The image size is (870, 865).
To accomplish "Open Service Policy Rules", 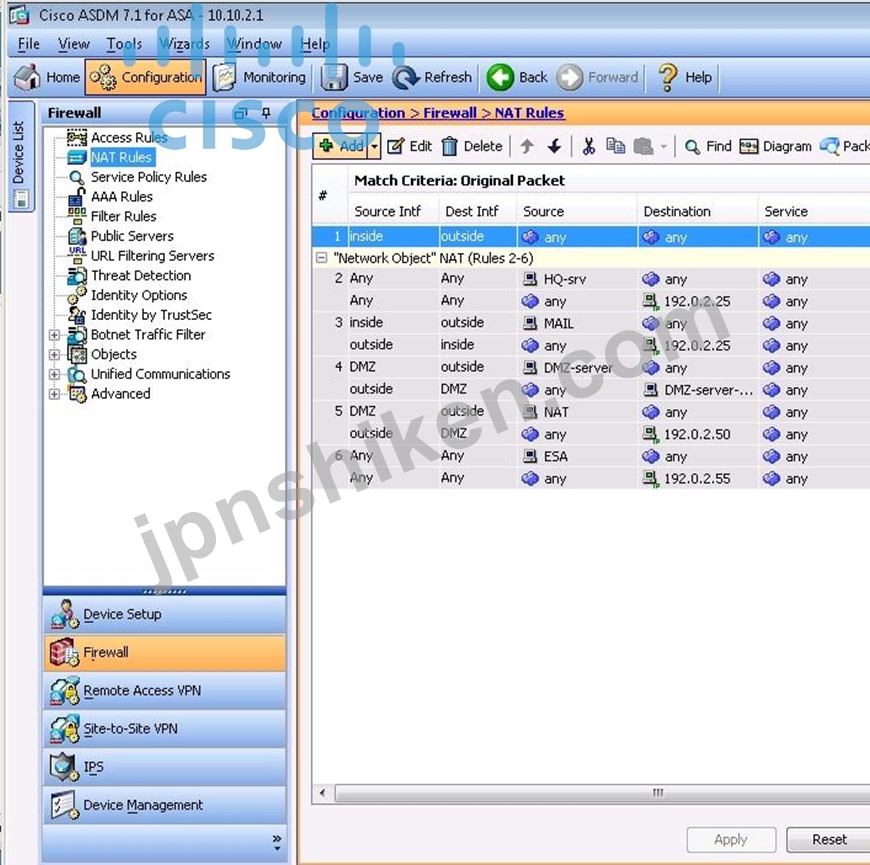I will click(x=149, y=177).
